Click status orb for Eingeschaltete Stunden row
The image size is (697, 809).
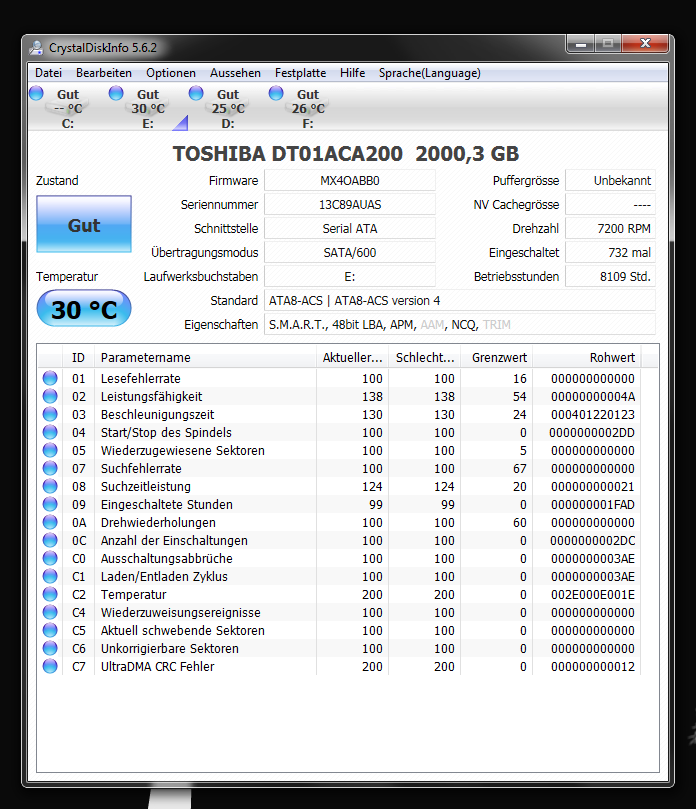[x=50, y=505]
